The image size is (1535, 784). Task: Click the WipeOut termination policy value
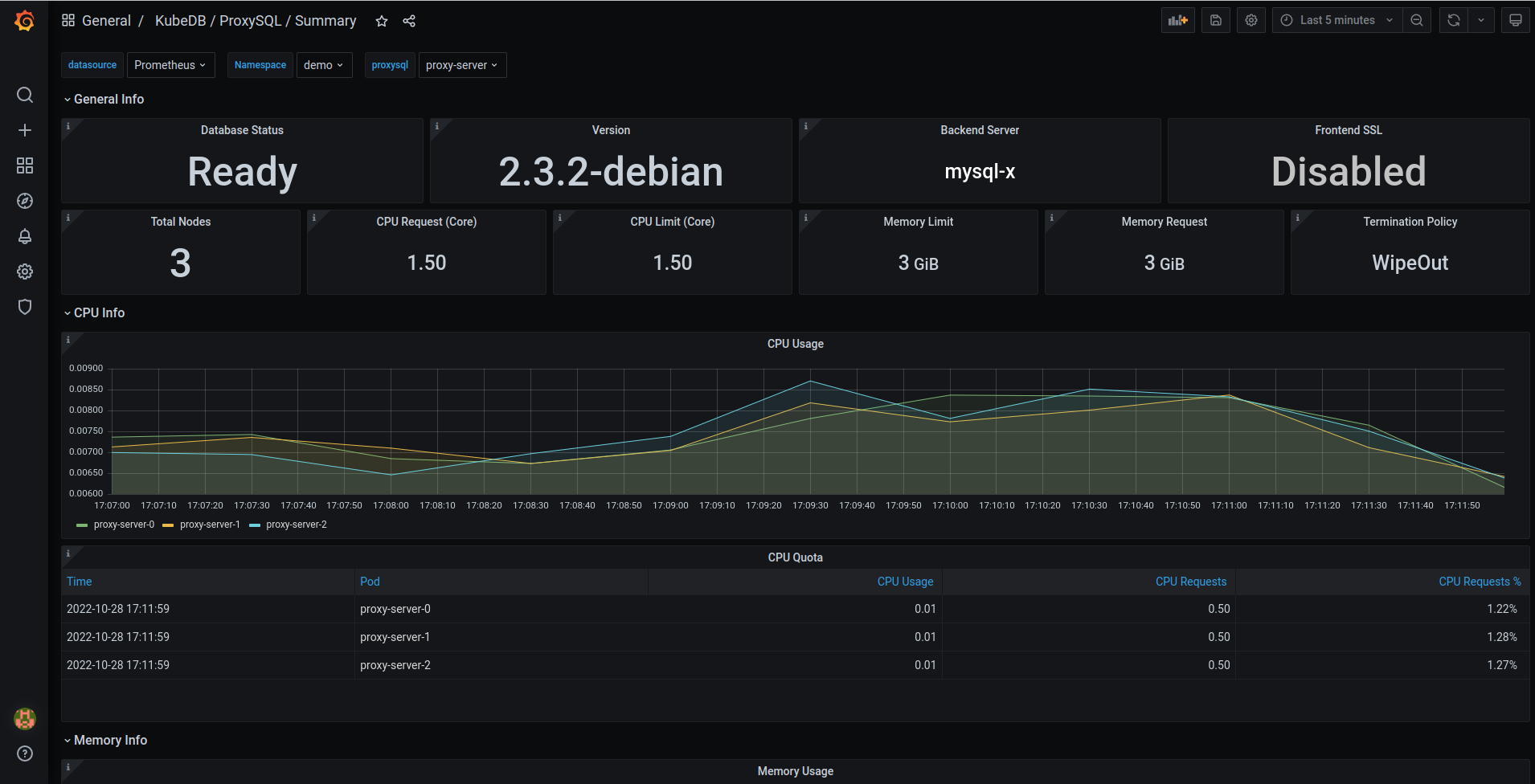point(1410,263)
